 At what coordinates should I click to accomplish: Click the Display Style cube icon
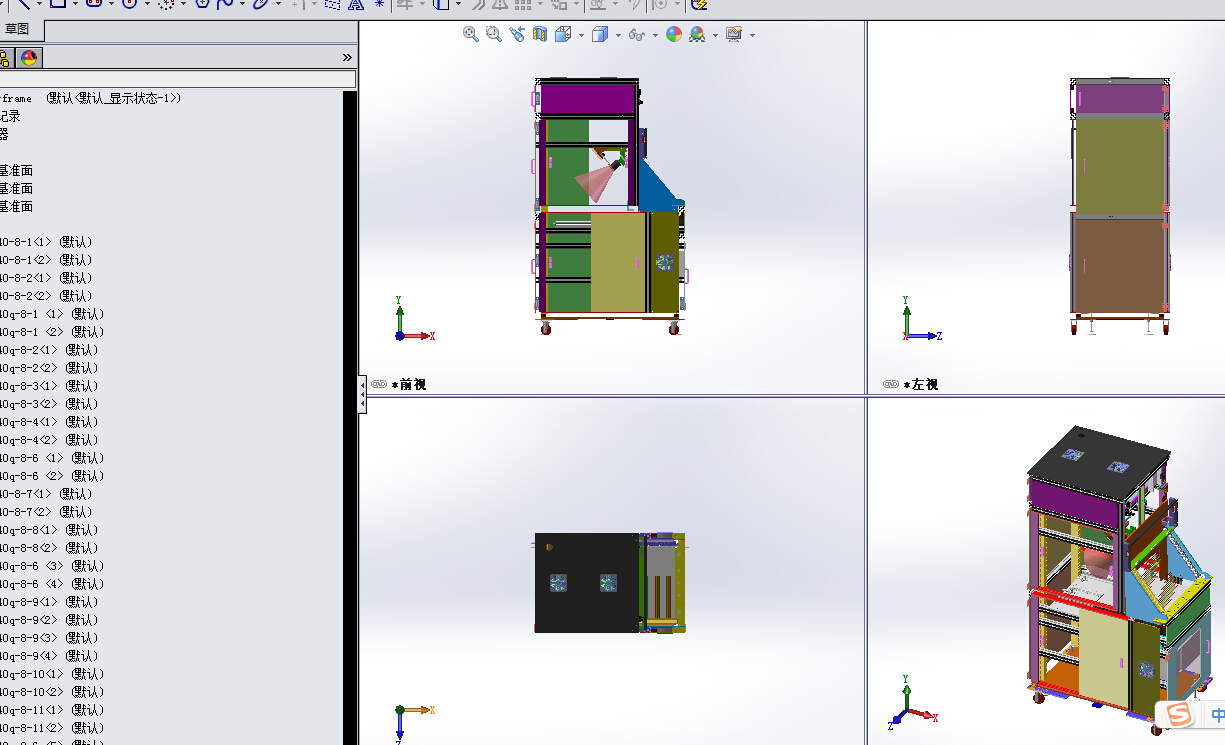(599, 34)
